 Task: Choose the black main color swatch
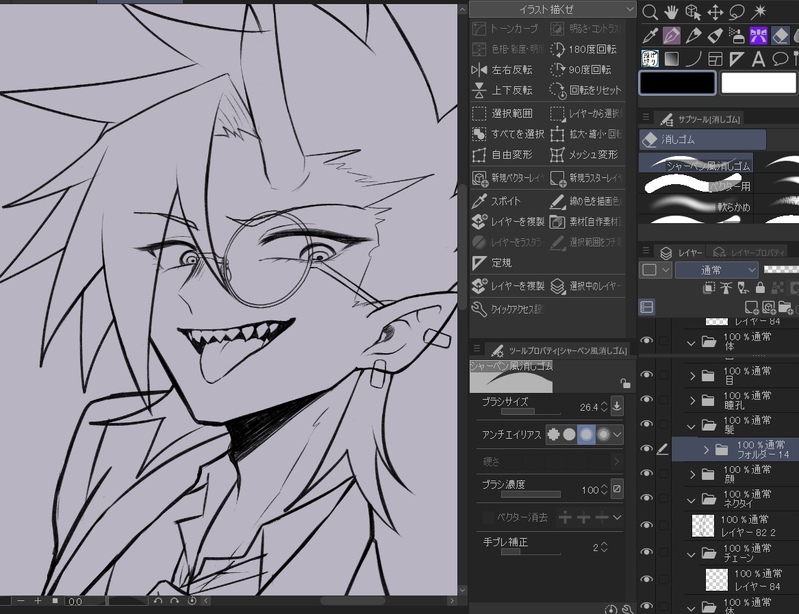pyautogui.click(x=678, y=83)
